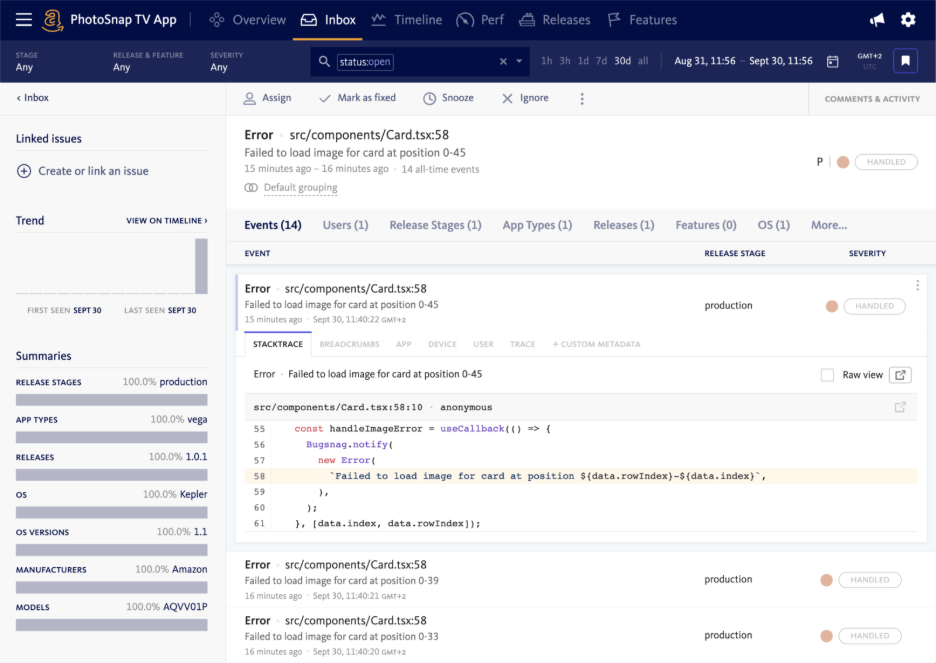Click the Default grouping rings icon
Image resolution: width=936 pixels, height=663 pixels.
(x=251, y=188)
